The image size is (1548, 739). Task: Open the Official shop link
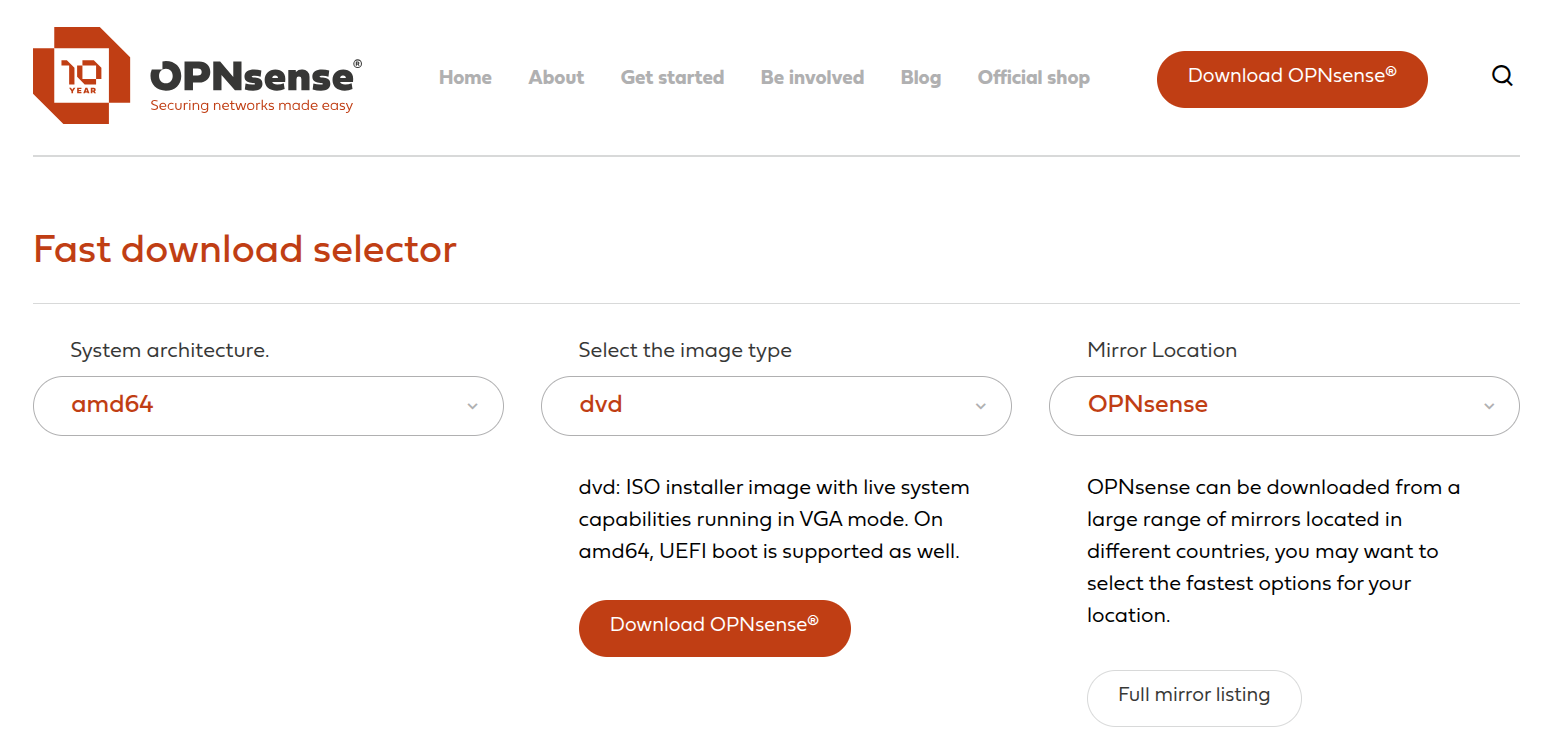tap(1033, 78)
